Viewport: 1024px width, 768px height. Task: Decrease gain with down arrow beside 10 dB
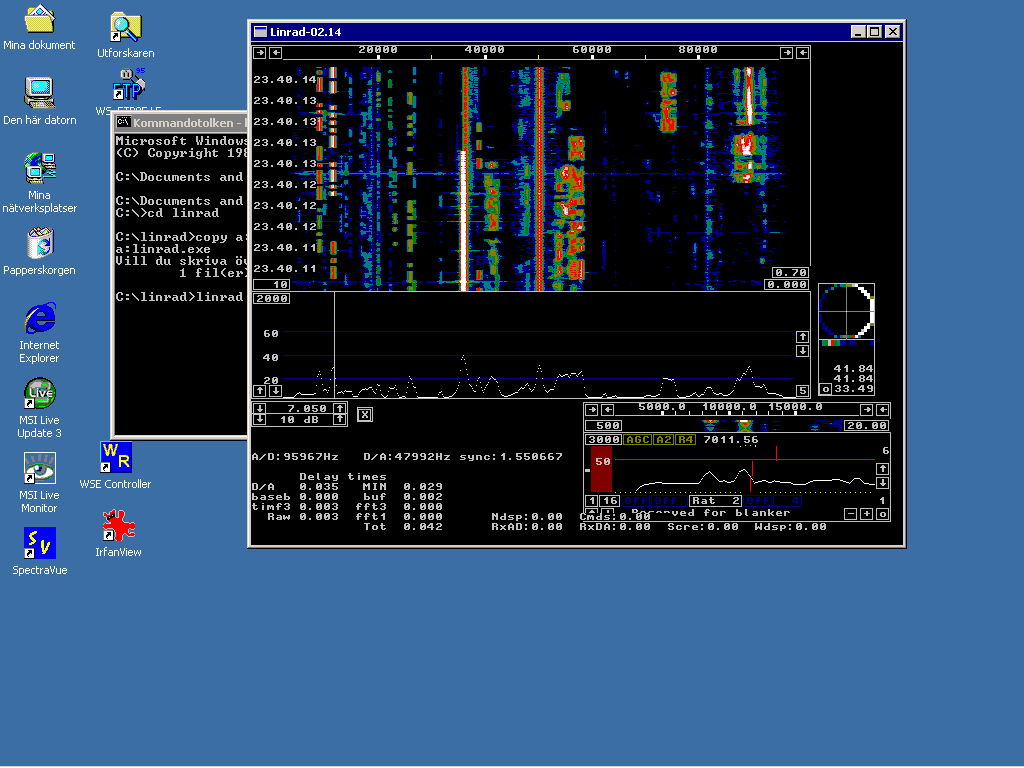(260, 419)
